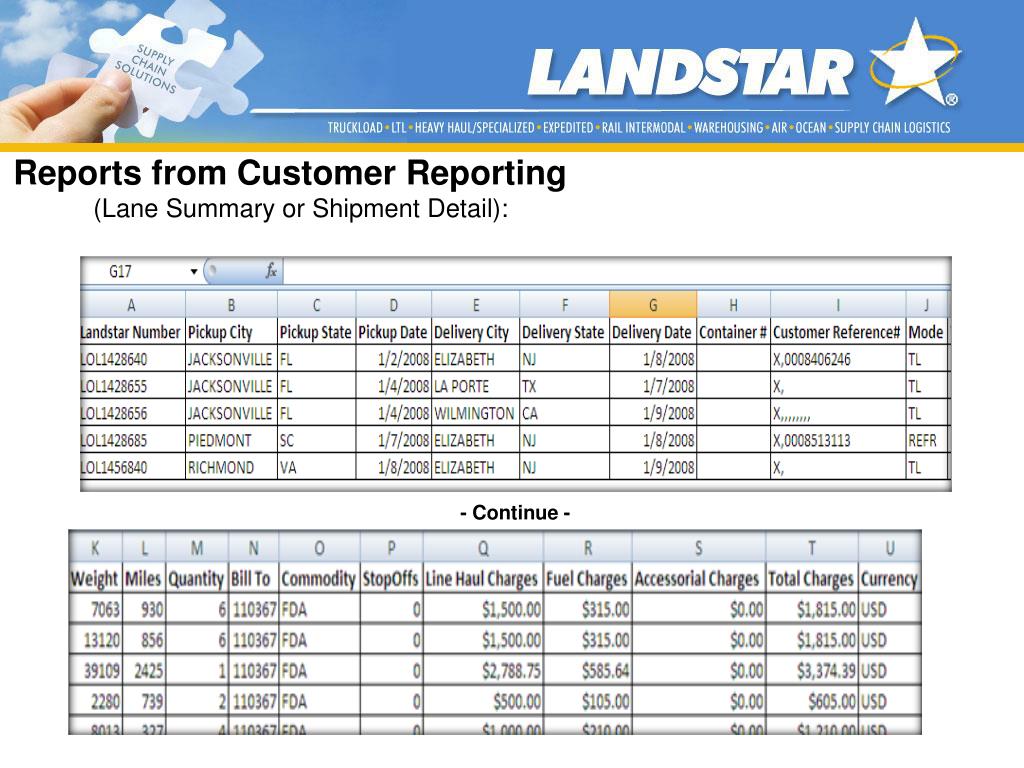Select cell LOL1428685
This screenshot has height=768, width=1024.
pos(133,441)
